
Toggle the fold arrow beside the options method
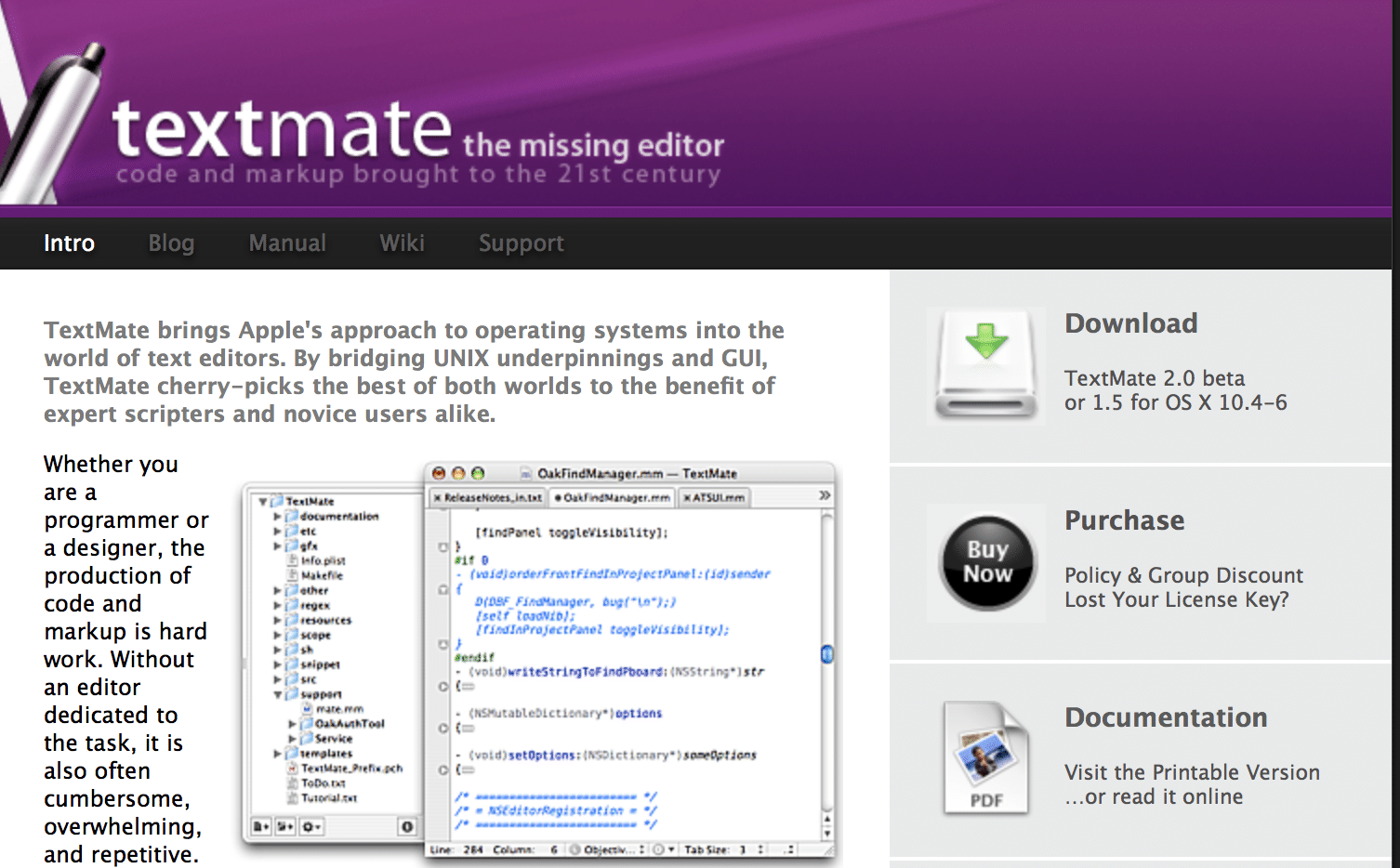tap(443, 728)
